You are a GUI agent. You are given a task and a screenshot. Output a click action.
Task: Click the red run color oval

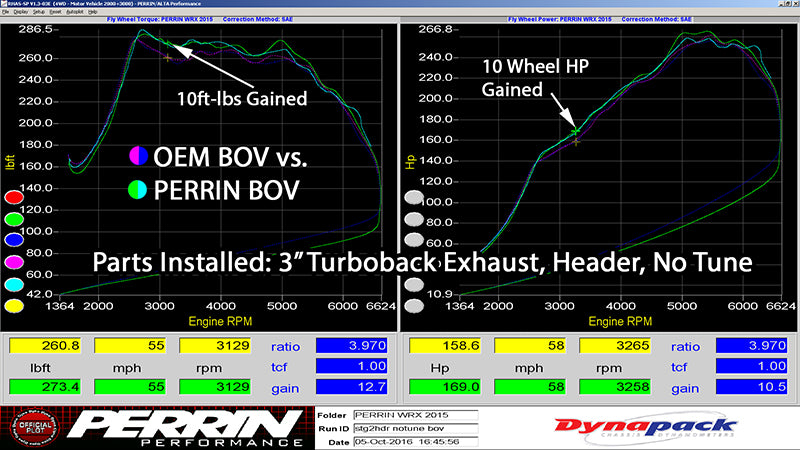[12, 196]
